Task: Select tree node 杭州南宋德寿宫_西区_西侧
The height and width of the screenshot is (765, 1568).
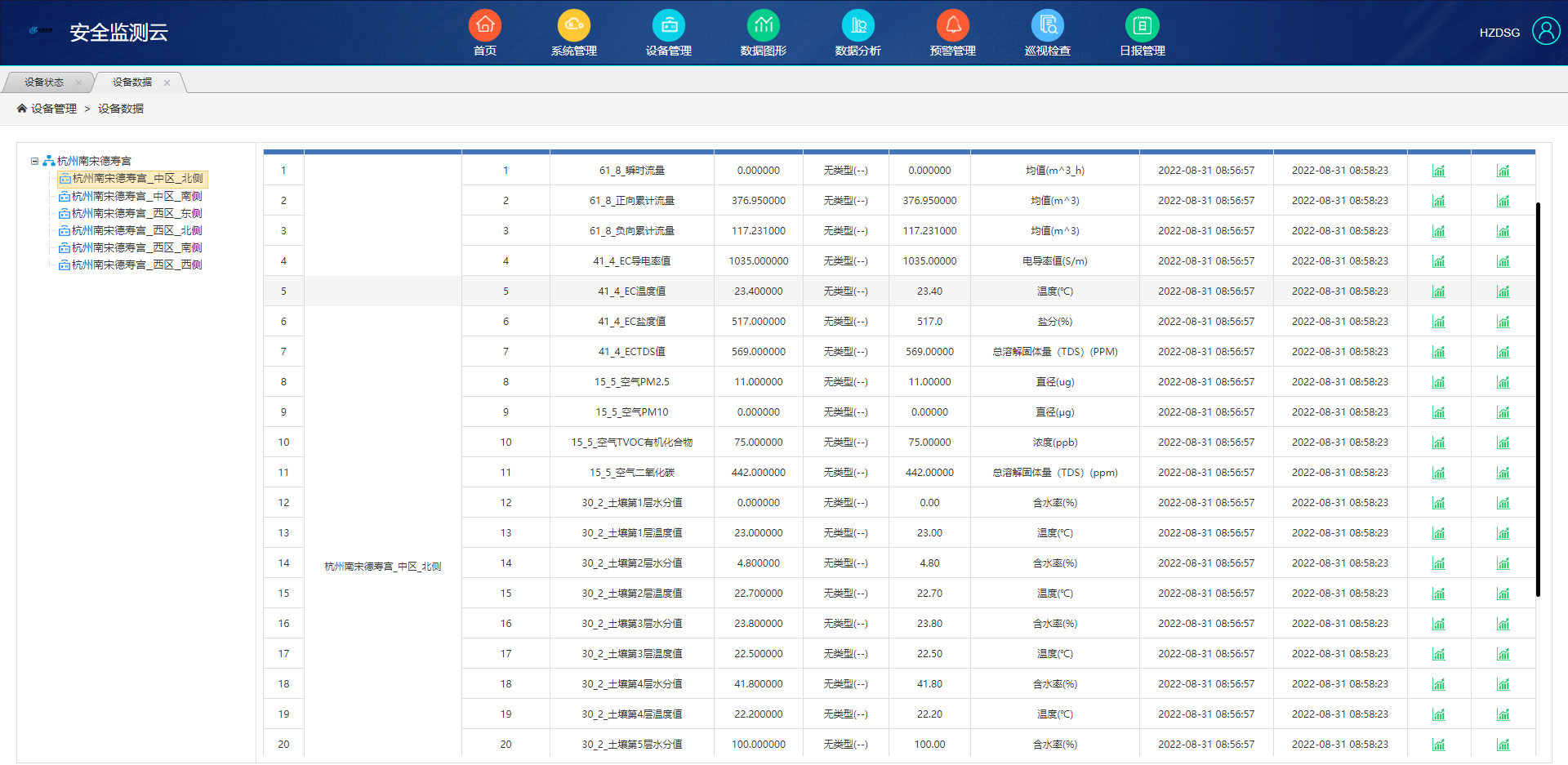Action: click(136, 265)
